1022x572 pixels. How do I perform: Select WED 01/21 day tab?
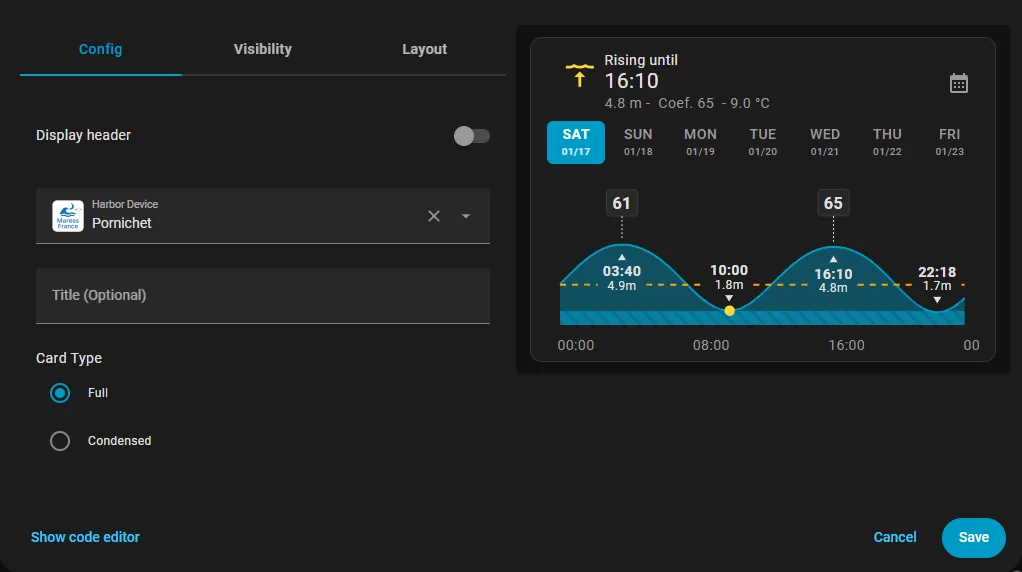825,142
